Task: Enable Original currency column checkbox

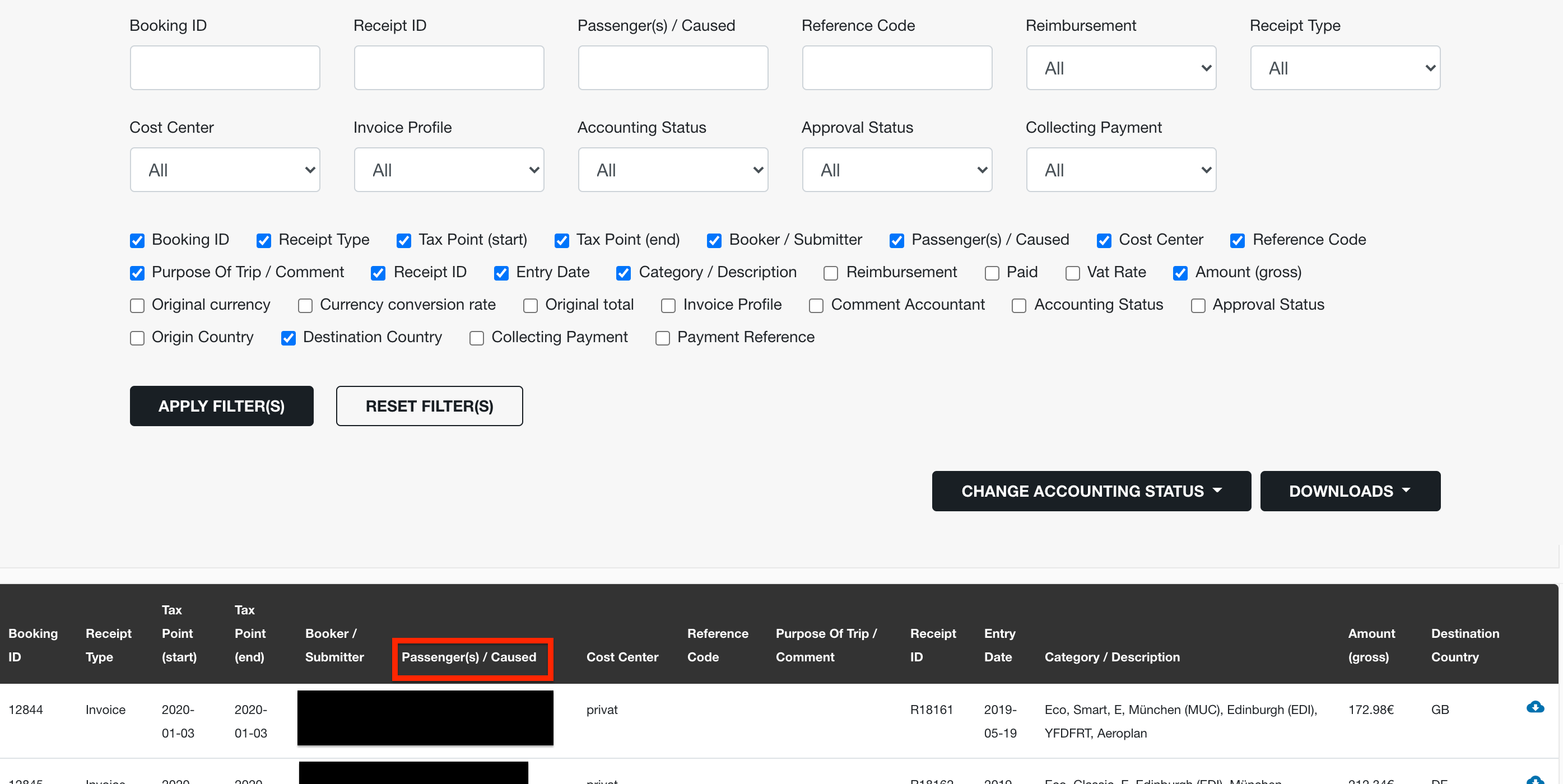Action: click(x=137, y=306)
